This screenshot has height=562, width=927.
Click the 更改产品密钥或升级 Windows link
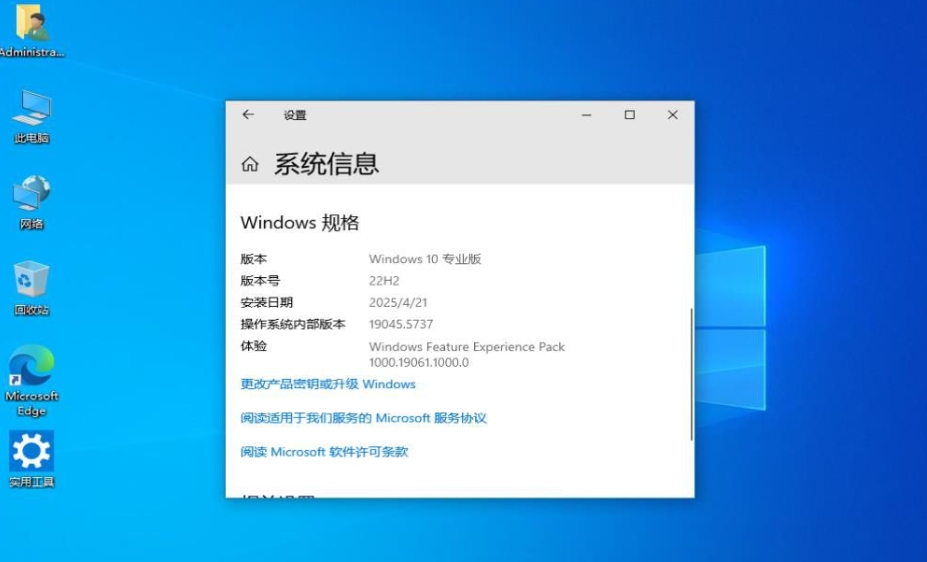pyautogui.click(x=328, y=384)
